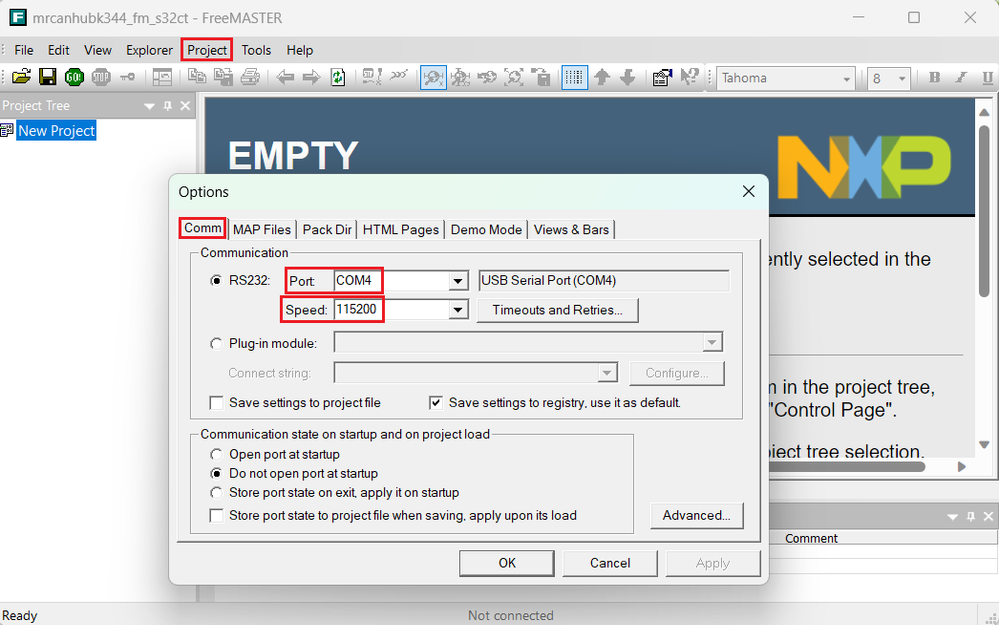Open the Port dropdown arrow

[457, 280]
